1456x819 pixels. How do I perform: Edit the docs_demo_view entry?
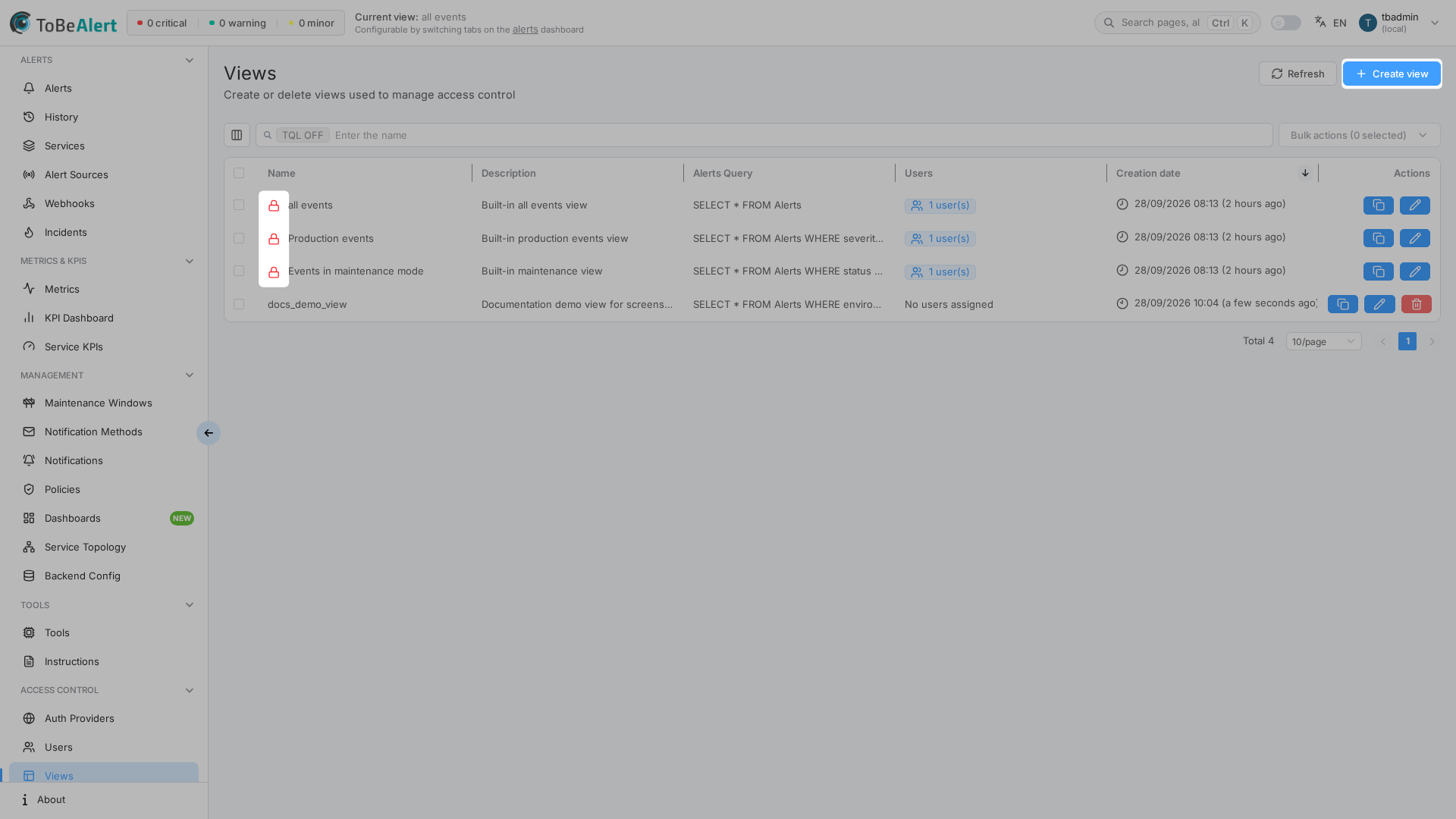tap(1379, 304)
